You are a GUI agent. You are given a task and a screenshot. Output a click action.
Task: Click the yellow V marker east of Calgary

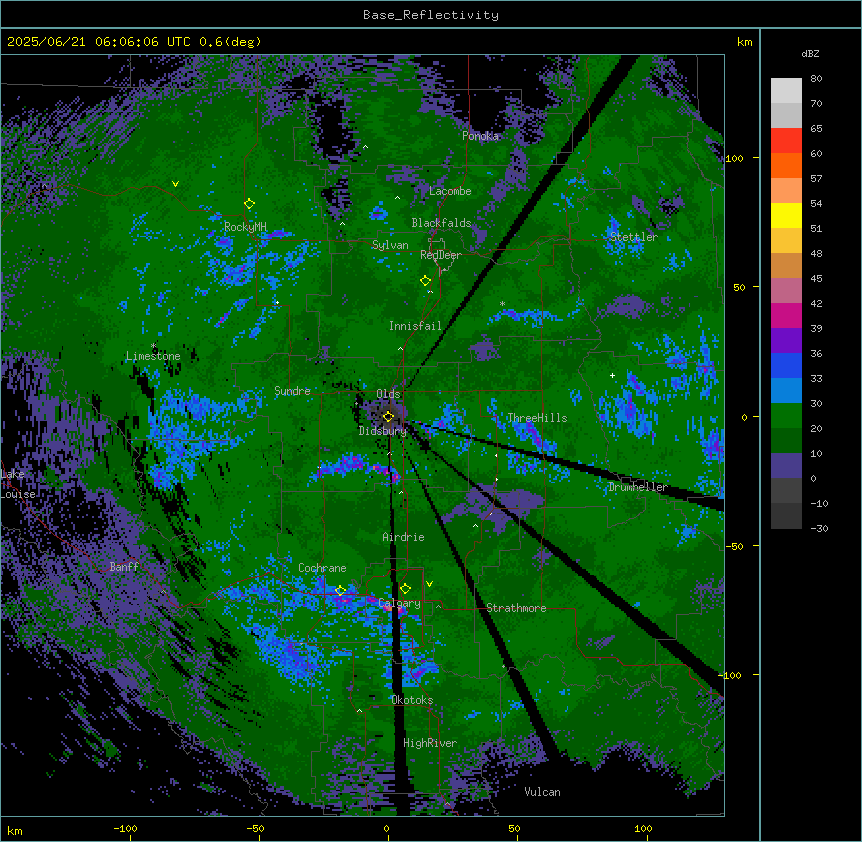coord(429,584)
